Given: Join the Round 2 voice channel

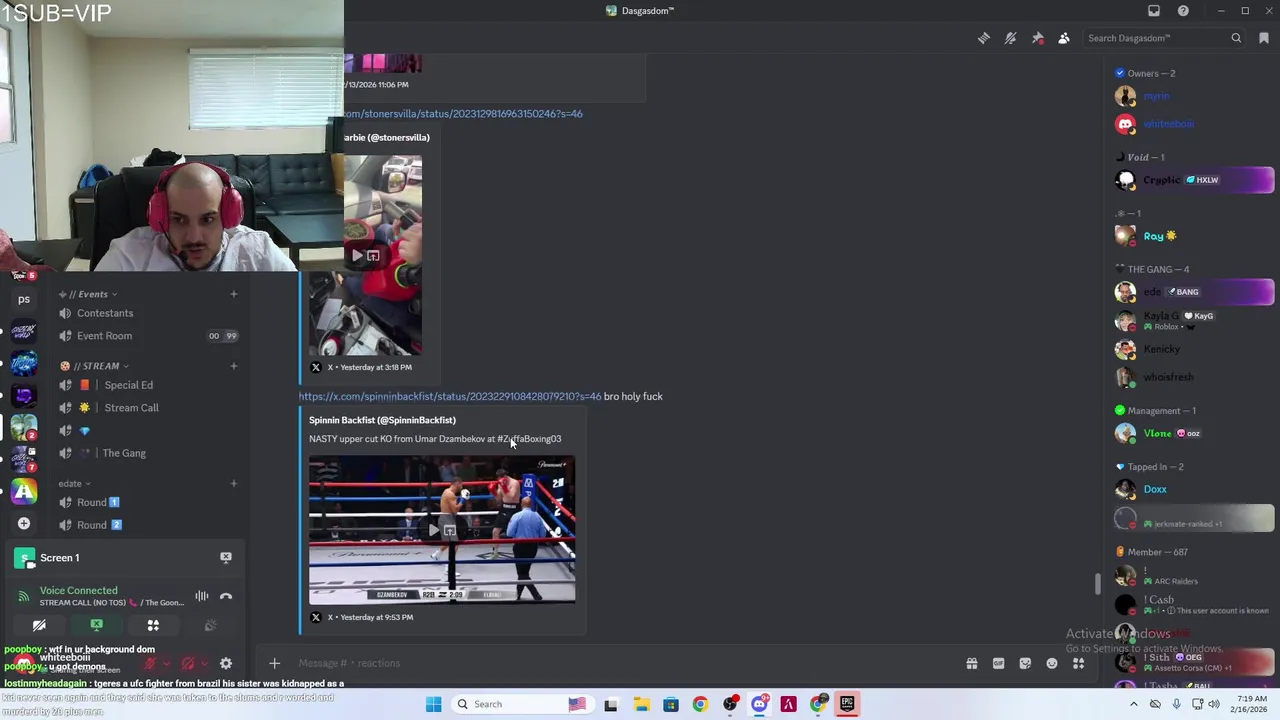Looking at the screenshot, I should point(99,525).
